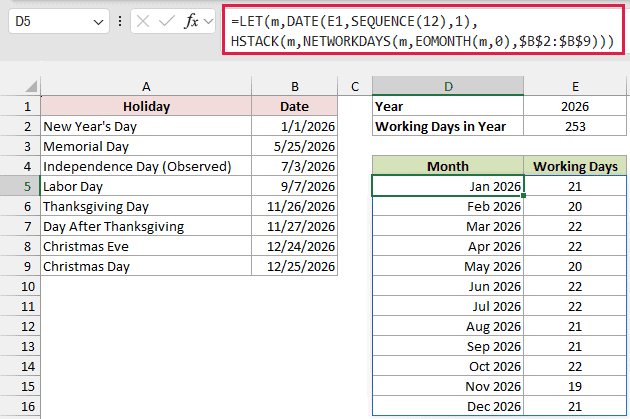630x419 pixels.
Task: Select column E header
Action: pos(575,86)
